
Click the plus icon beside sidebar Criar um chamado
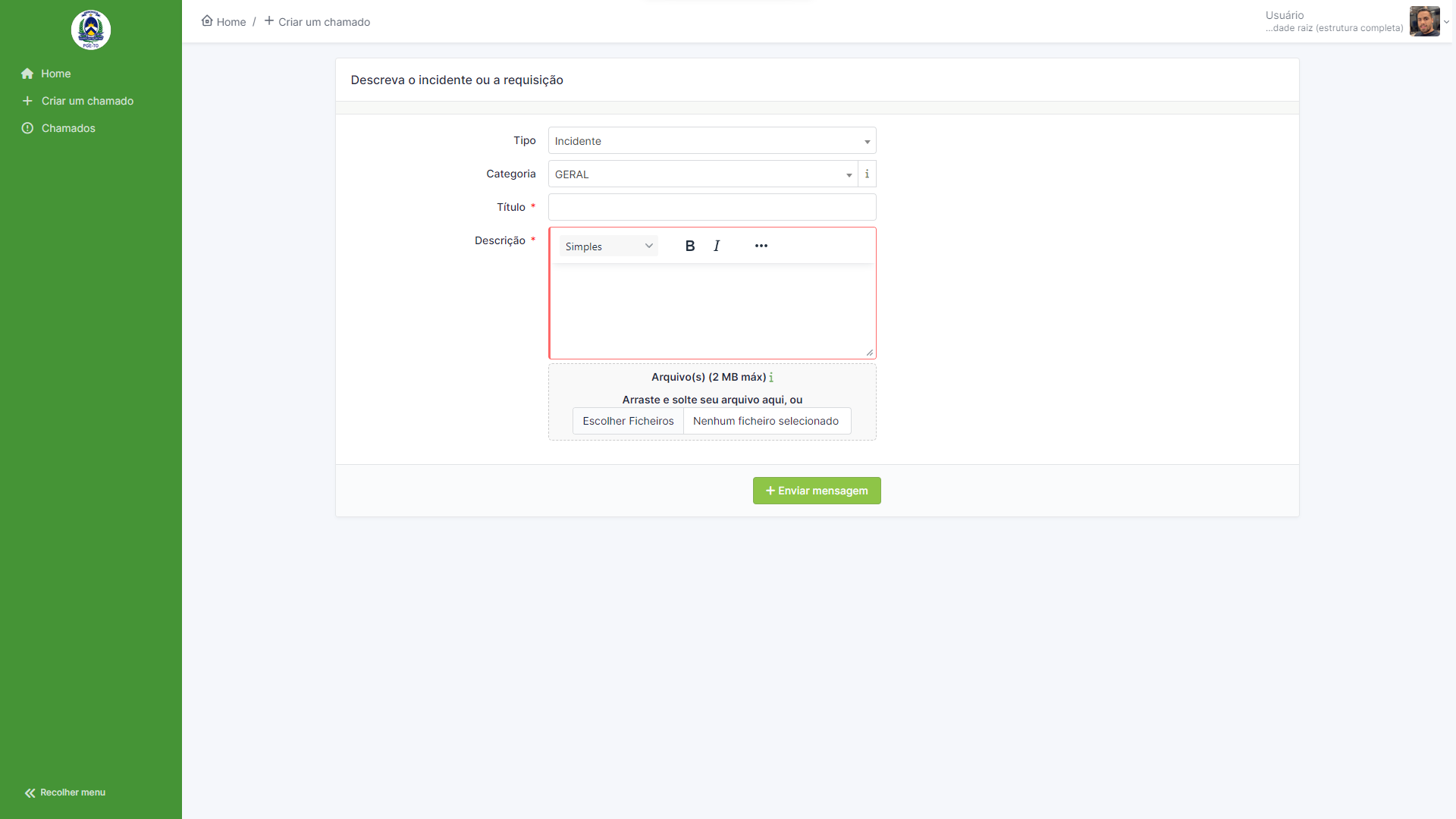point(27,101)
